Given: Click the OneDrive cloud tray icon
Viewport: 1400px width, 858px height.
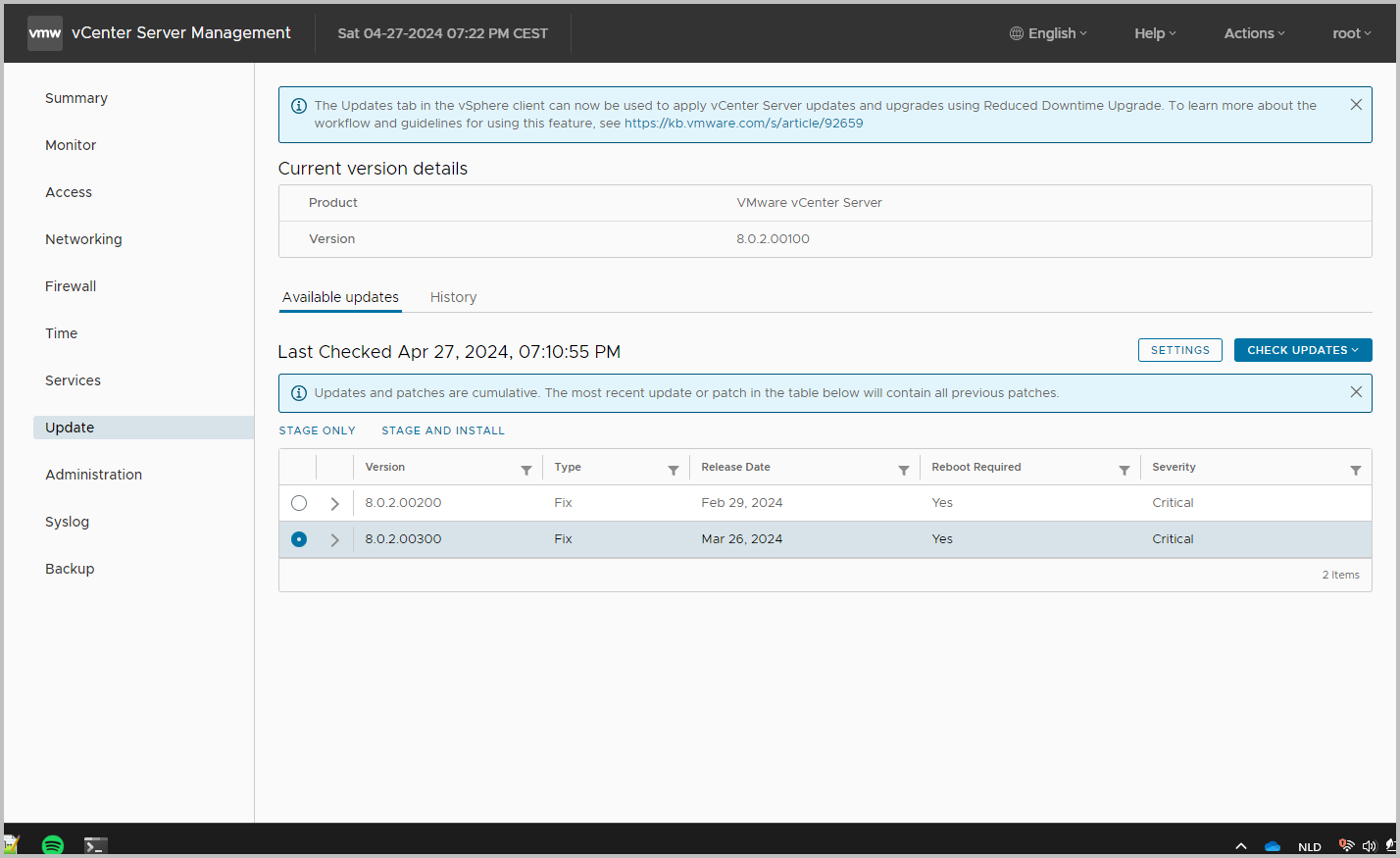Looking at the screenshot, I should pos(1273,846).
